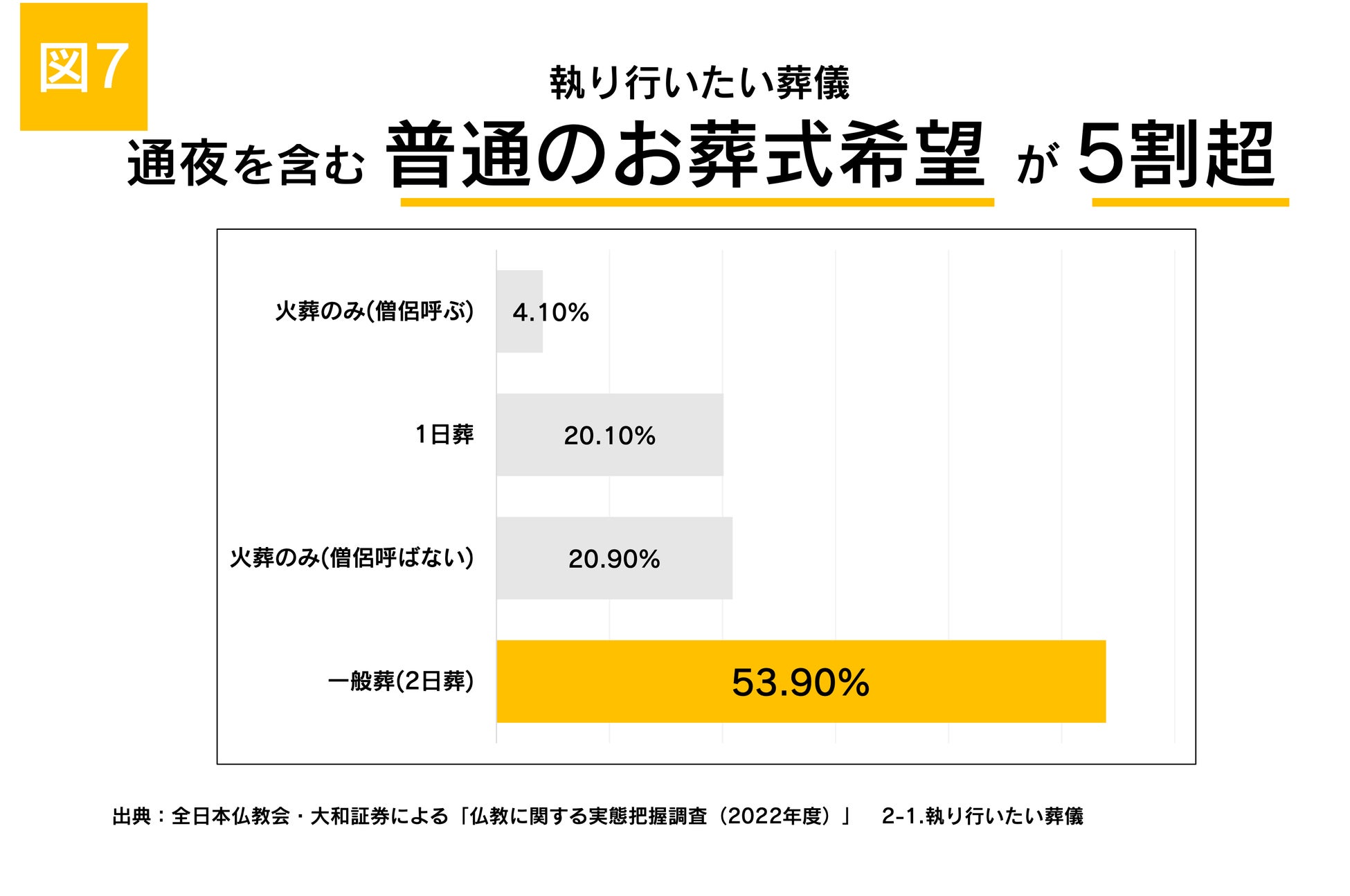Click the yellow 53.90% bar
The width and height of the screenshot is (1350, 896).
(800, 681)
